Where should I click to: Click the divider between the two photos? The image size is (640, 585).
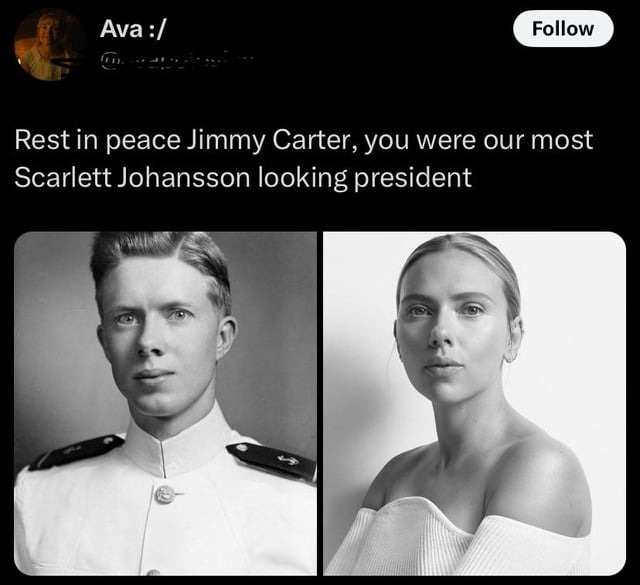tap(320, 403)
